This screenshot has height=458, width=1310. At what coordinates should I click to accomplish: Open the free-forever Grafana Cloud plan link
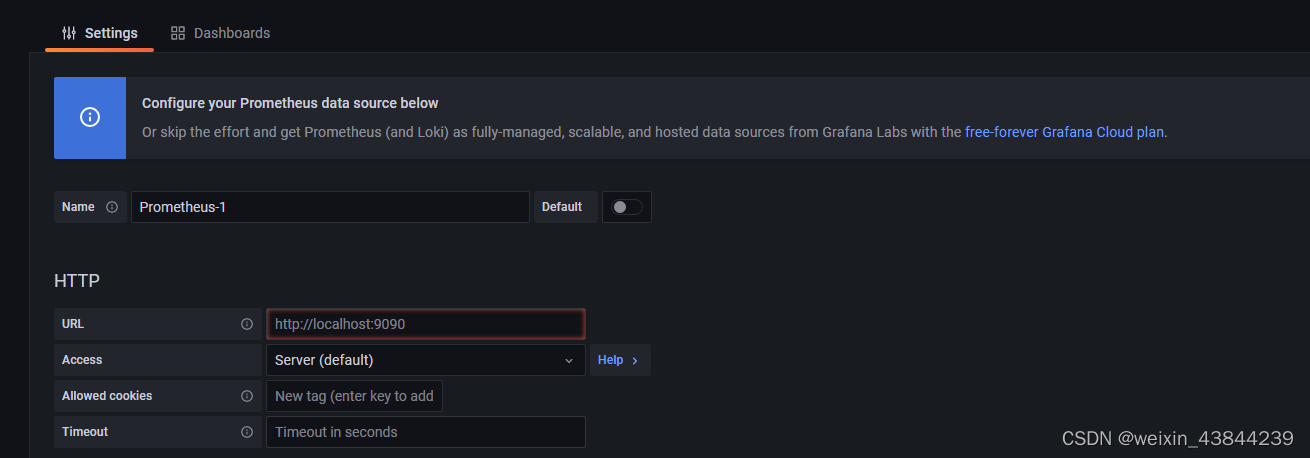coord(1064,132)
